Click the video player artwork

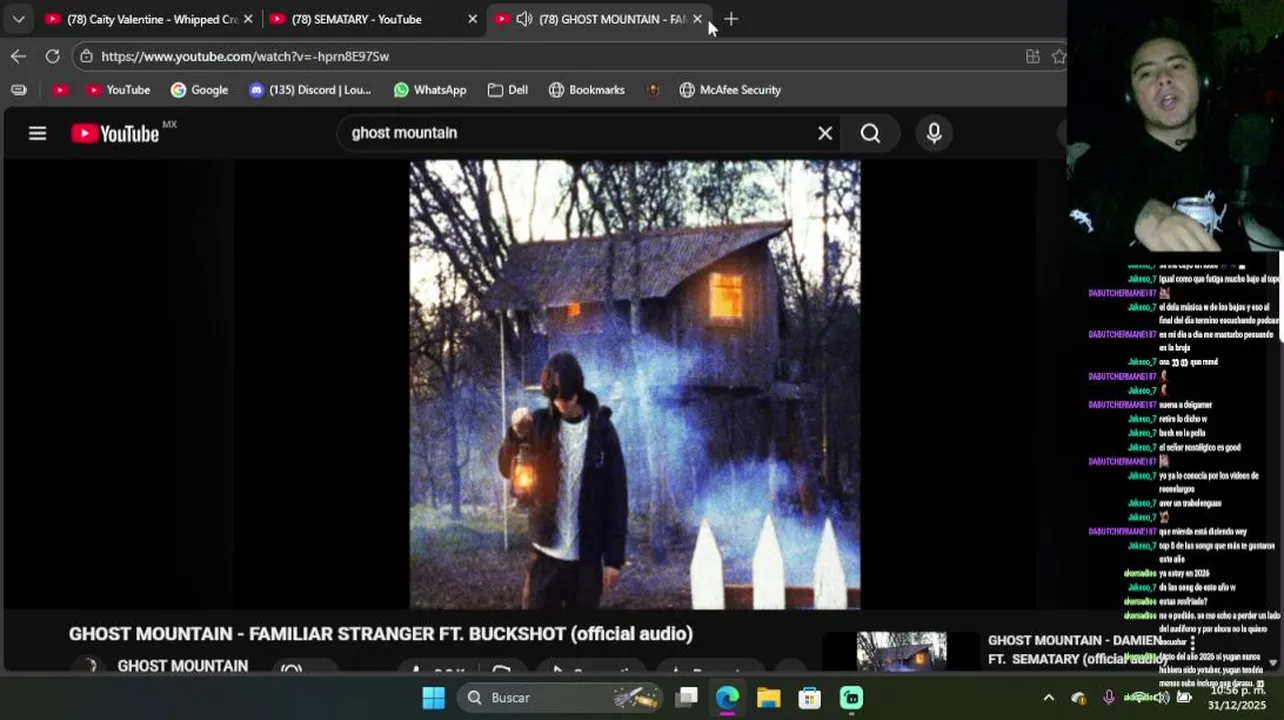click(635, 385)
